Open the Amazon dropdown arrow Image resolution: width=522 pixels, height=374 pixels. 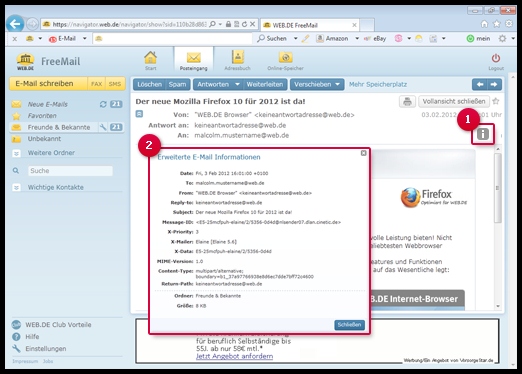357,39
